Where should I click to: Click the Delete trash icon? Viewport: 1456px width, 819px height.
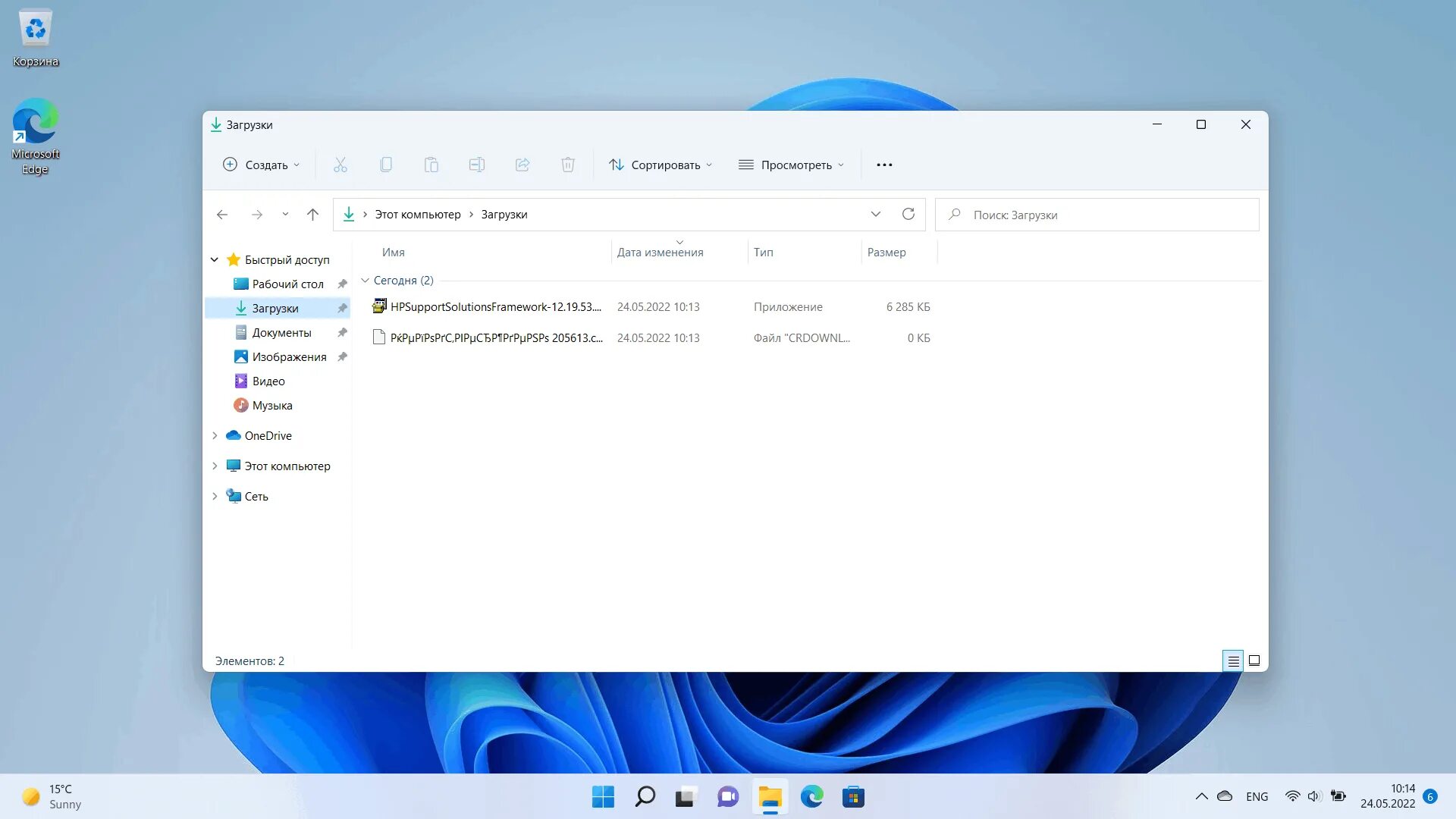pos(568,165)
